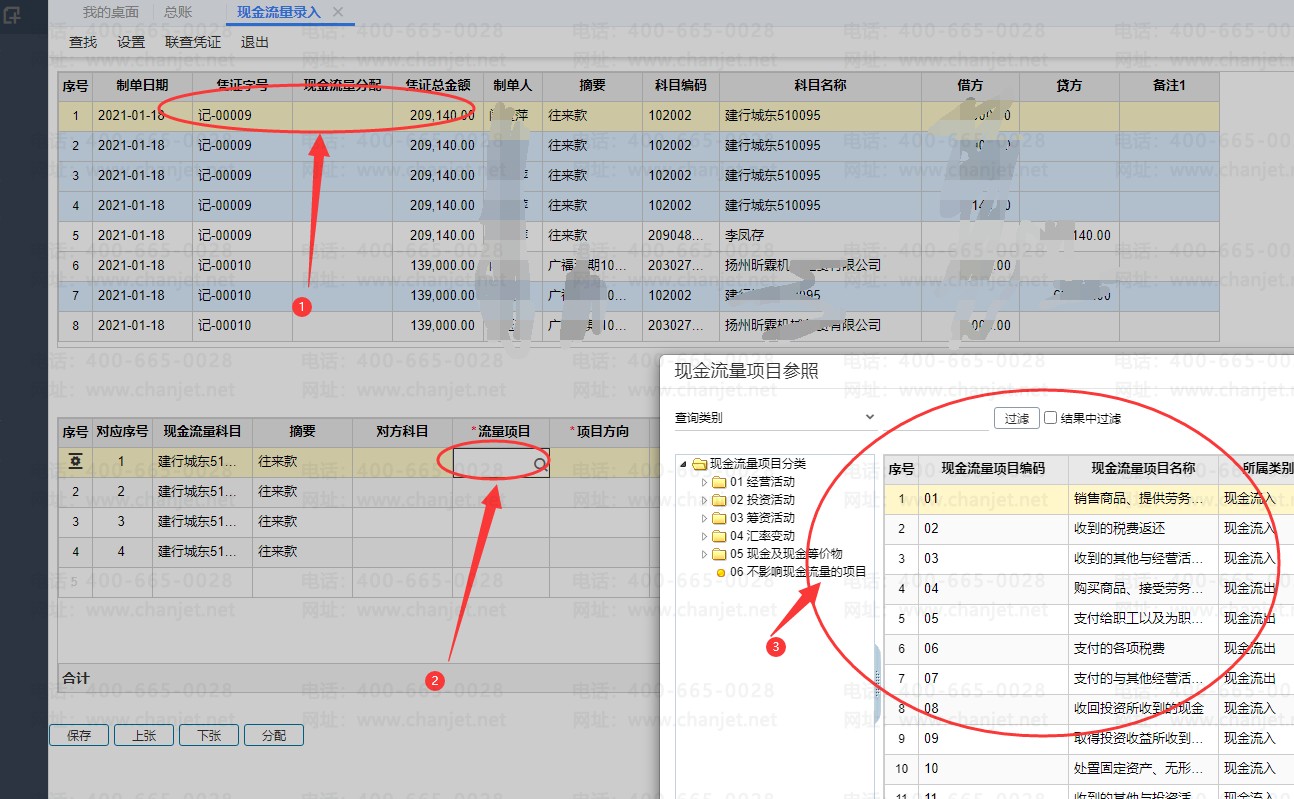Enable the 结果中过滤 checkbox
The height and width of the screenshot is (799, 1294).
coord(1050,418)
